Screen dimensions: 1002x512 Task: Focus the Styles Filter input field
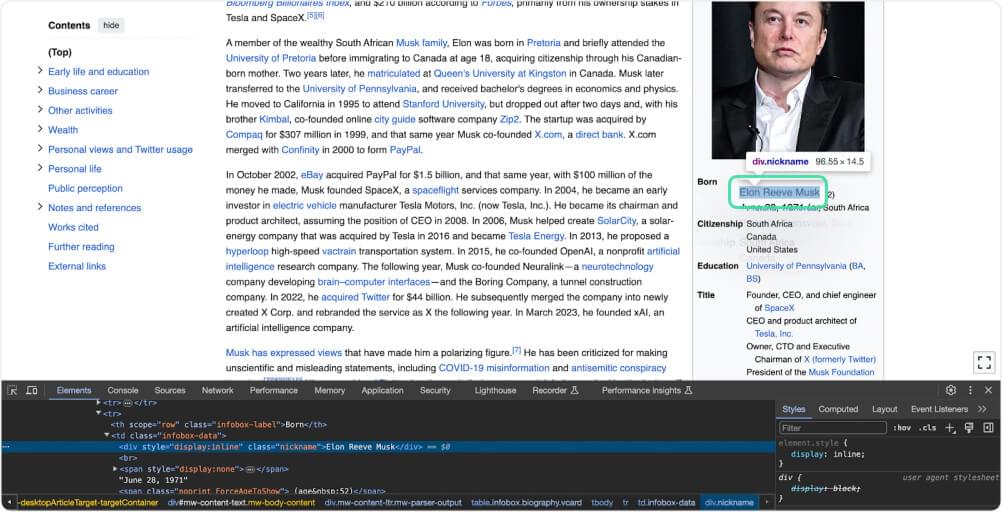click(833, 428)
